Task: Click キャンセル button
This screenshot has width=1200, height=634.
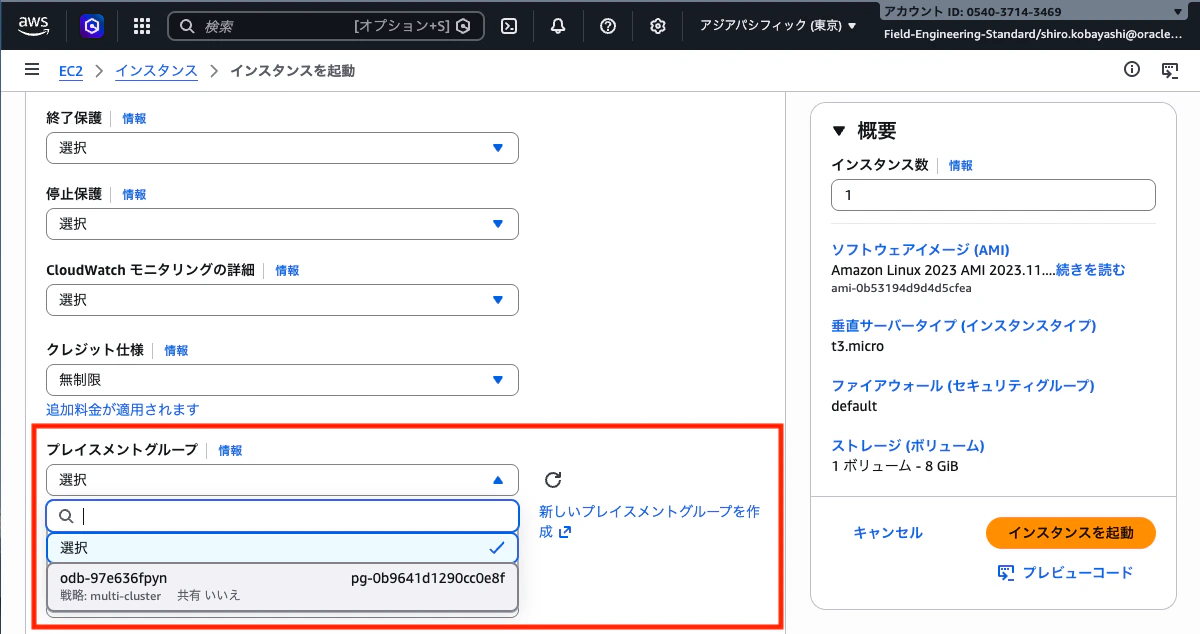Action: click(x=888, y=533)
